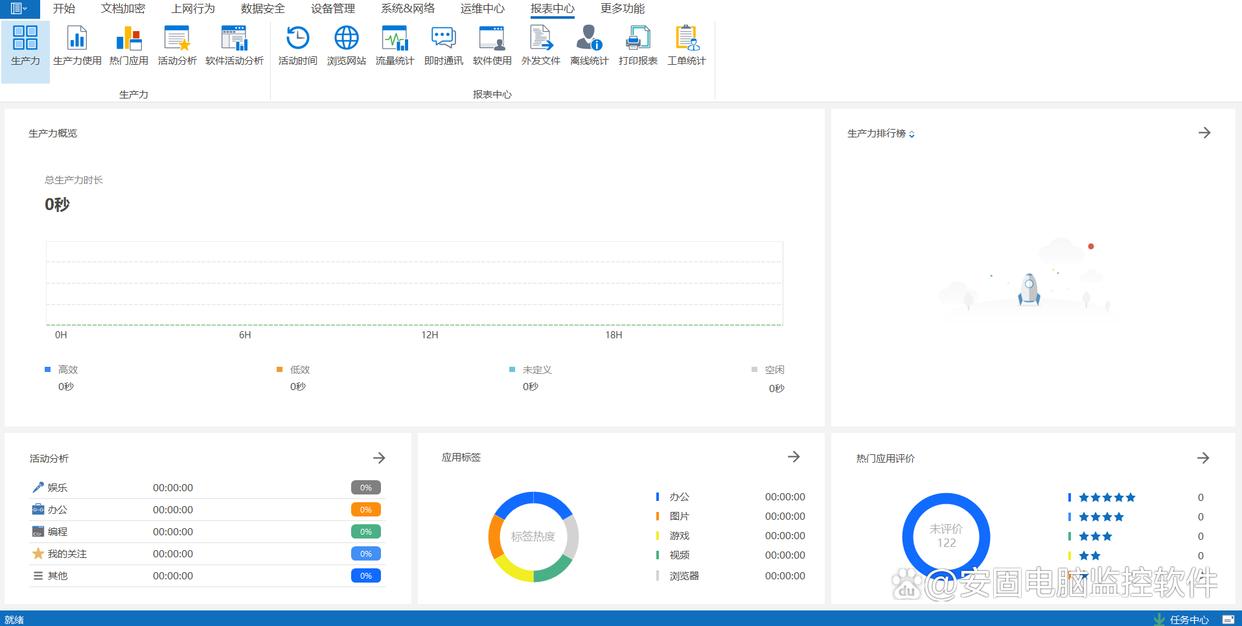Open 任务中心 in the status bar

pos(1188,619)
